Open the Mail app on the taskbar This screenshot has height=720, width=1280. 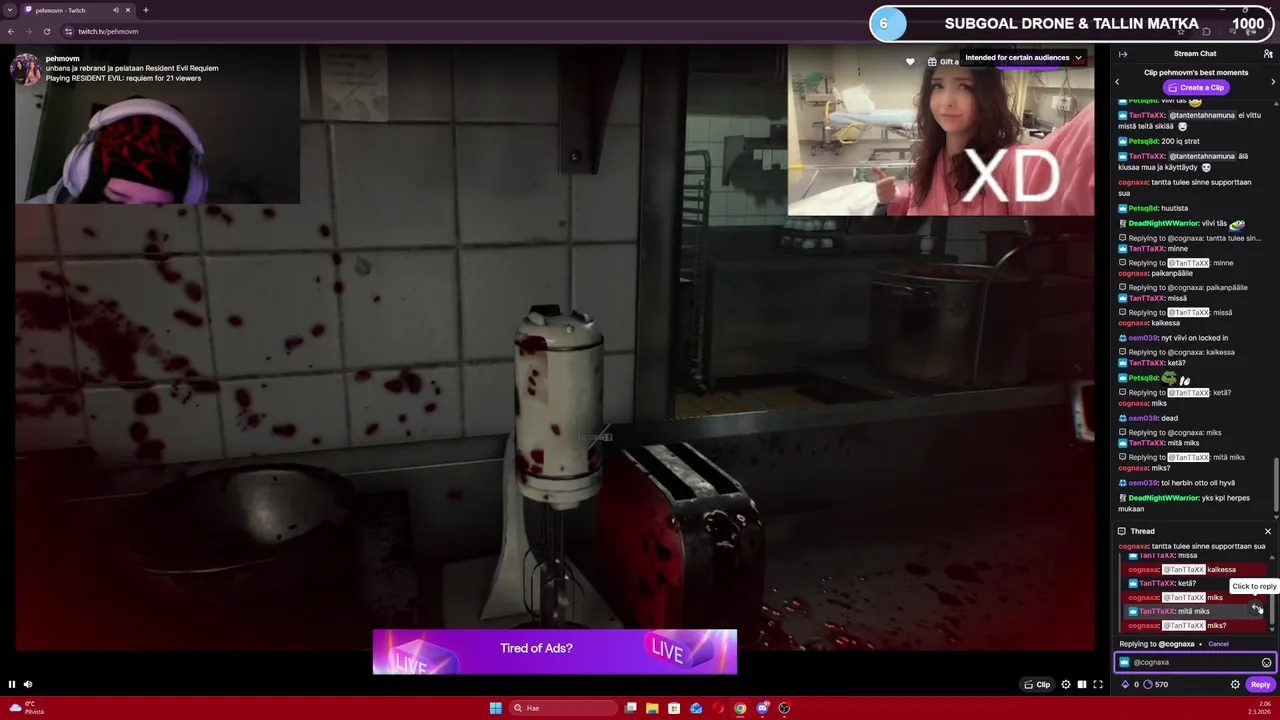click(696, 708)
